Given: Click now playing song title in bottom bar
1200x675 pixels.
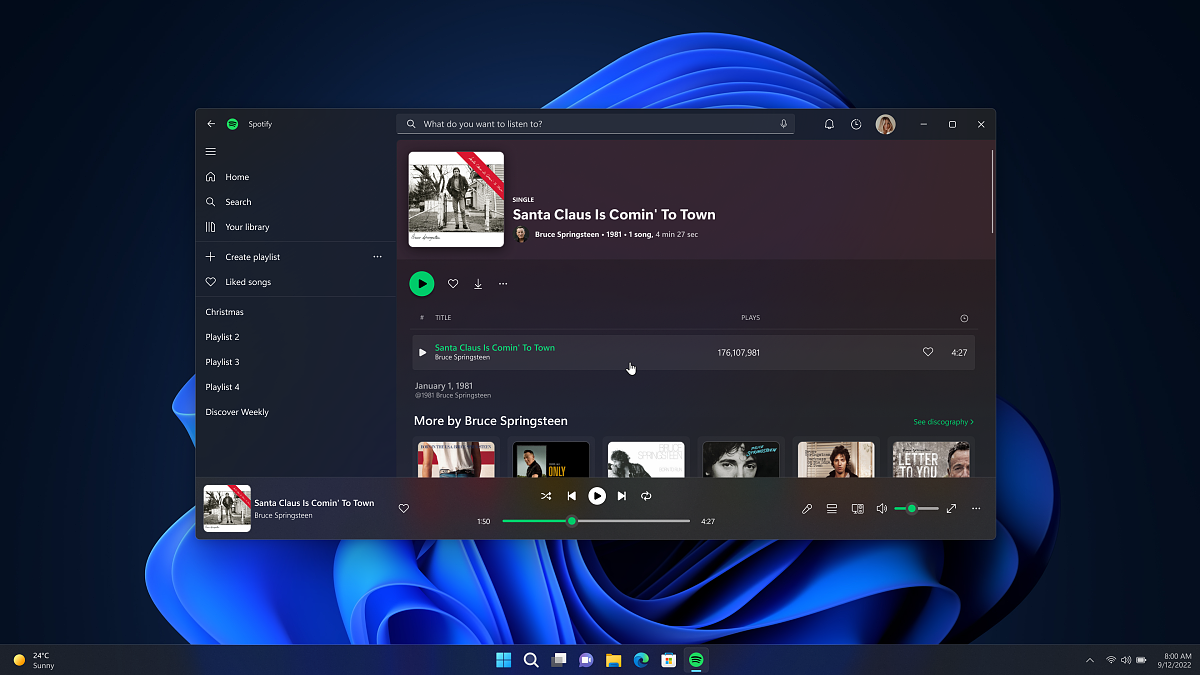Looking at the screenshot, I should (314, 503).
